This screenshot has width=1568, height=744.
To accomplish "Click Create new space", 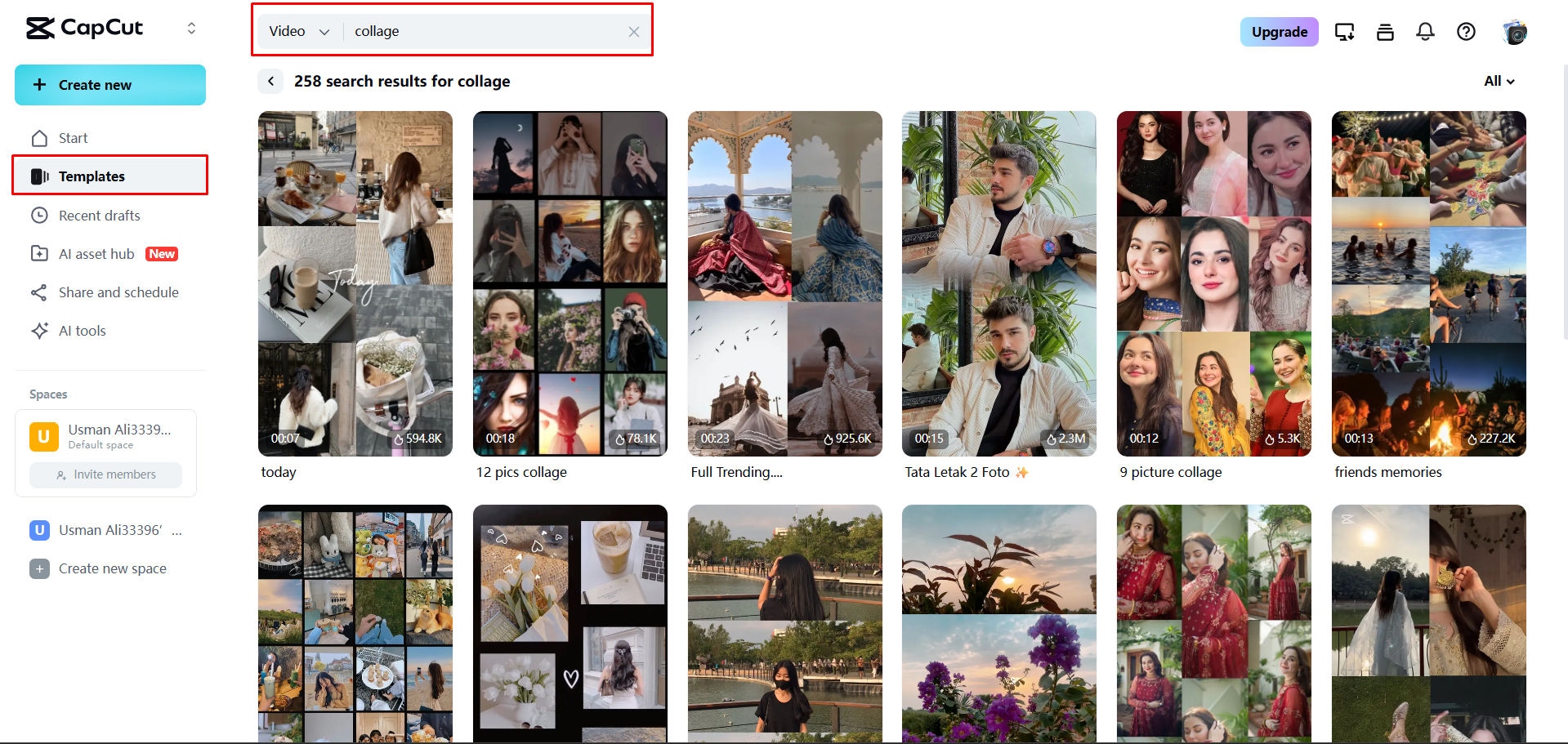I will (112, 568).
